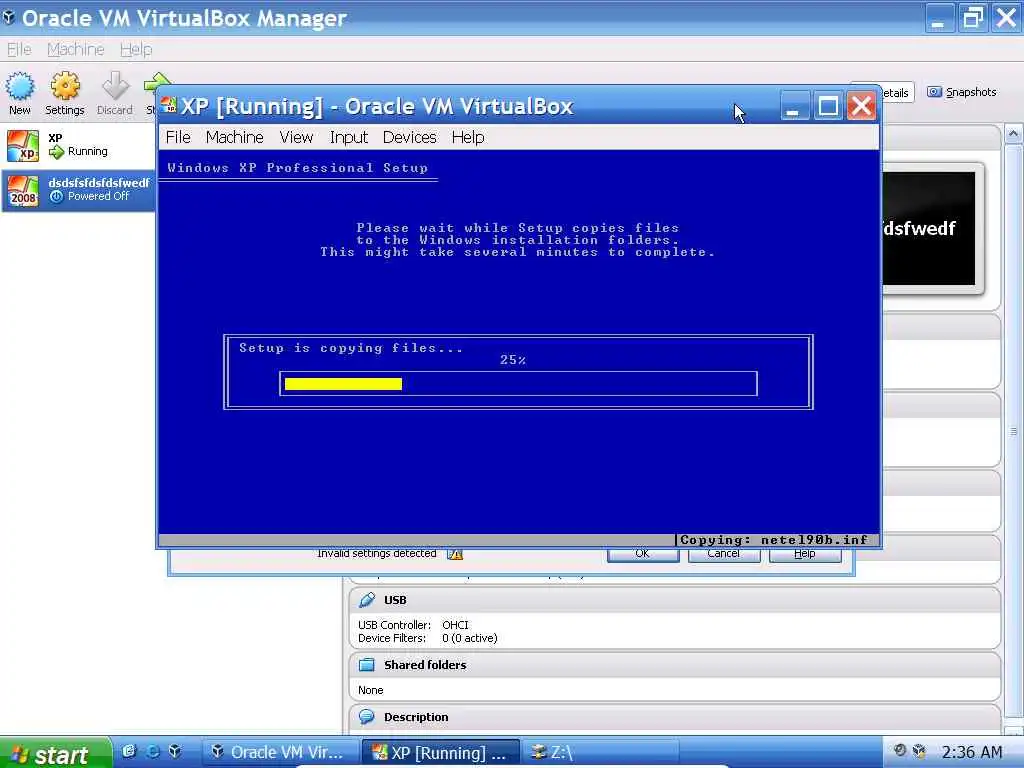The height and width of the screenshot is (768, 1024).
Task: Click the VirtualBox system tray icon
Action: tap(920, 751)
